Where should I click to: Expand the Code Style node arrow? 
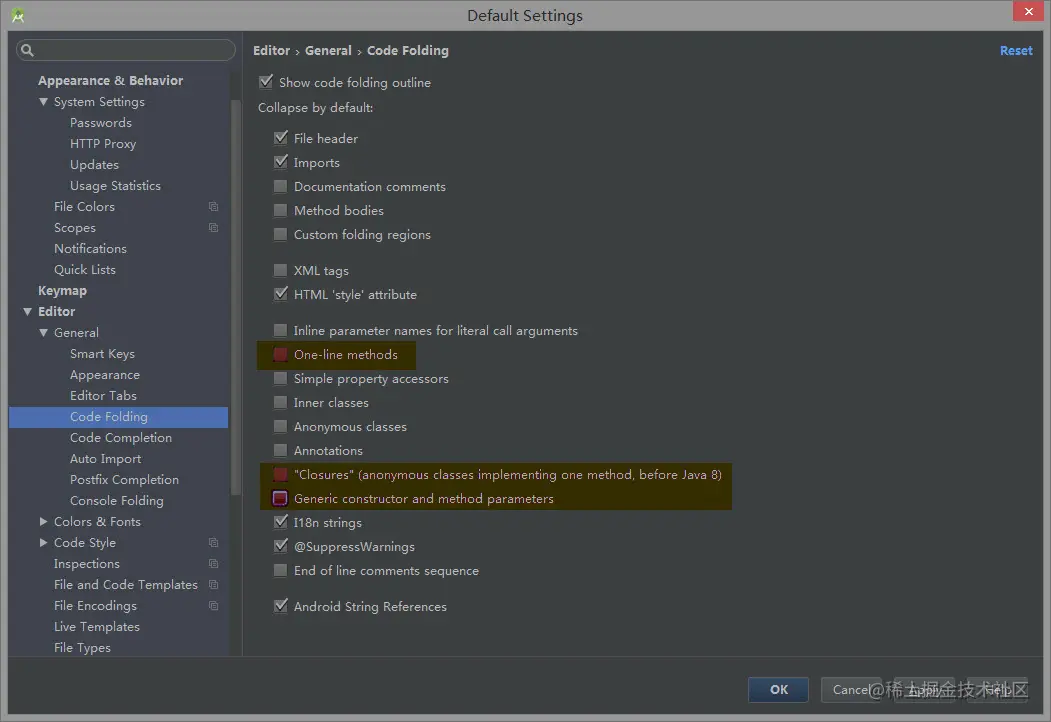tap(44, 542)
